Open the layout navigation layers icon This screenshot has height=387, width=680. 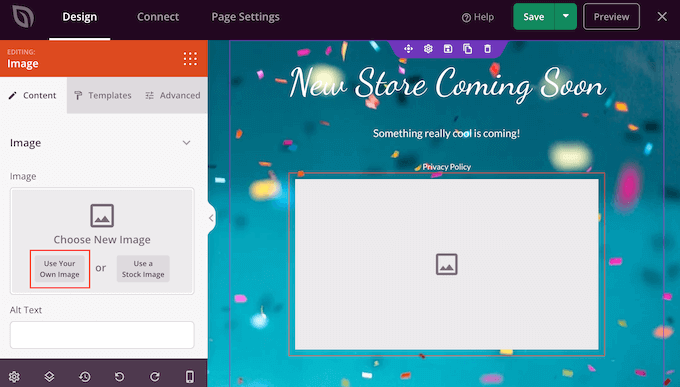click(x=49, y=377)
